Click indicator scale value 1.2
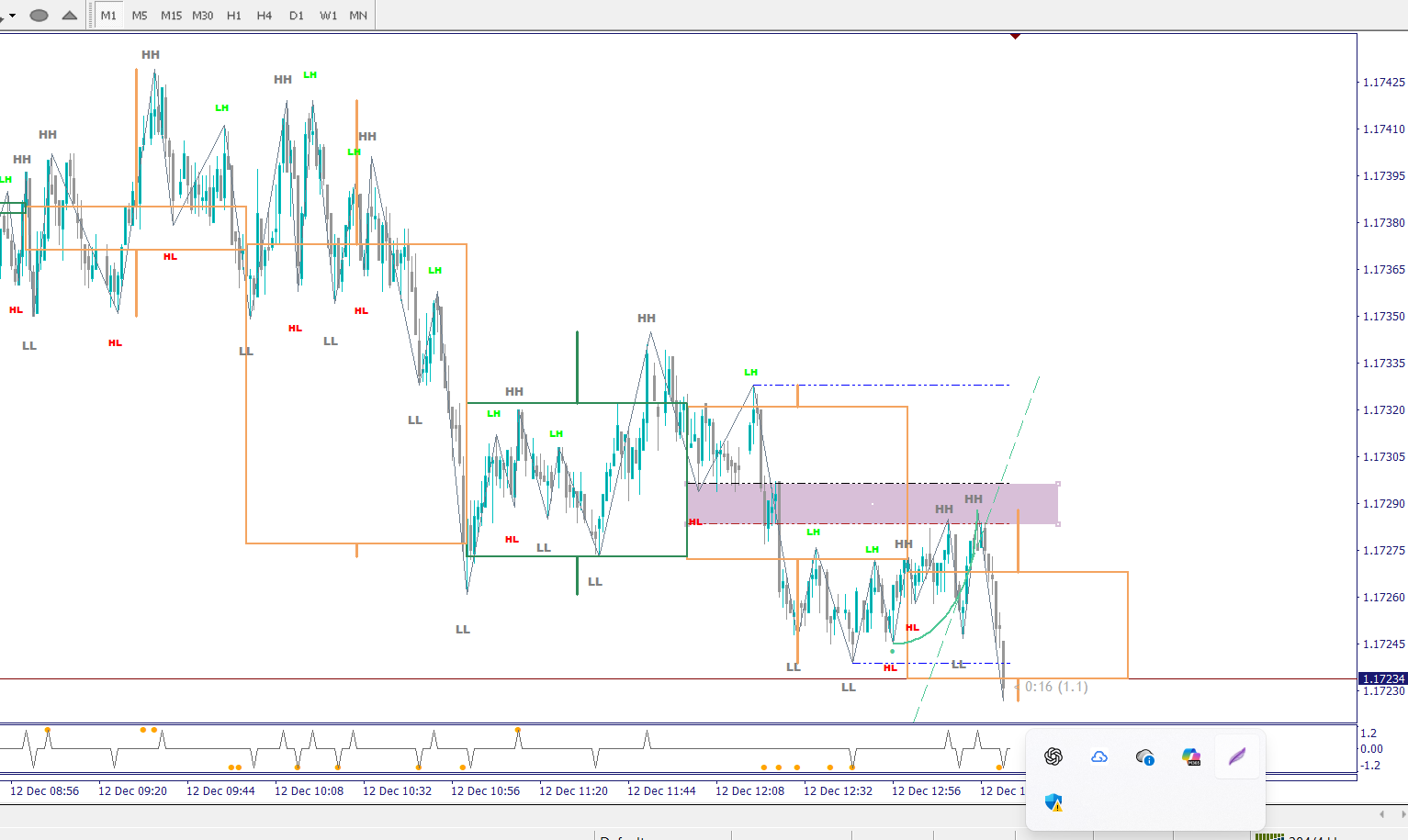Viewport: 1408px width, 840px height. (1369, 733)
